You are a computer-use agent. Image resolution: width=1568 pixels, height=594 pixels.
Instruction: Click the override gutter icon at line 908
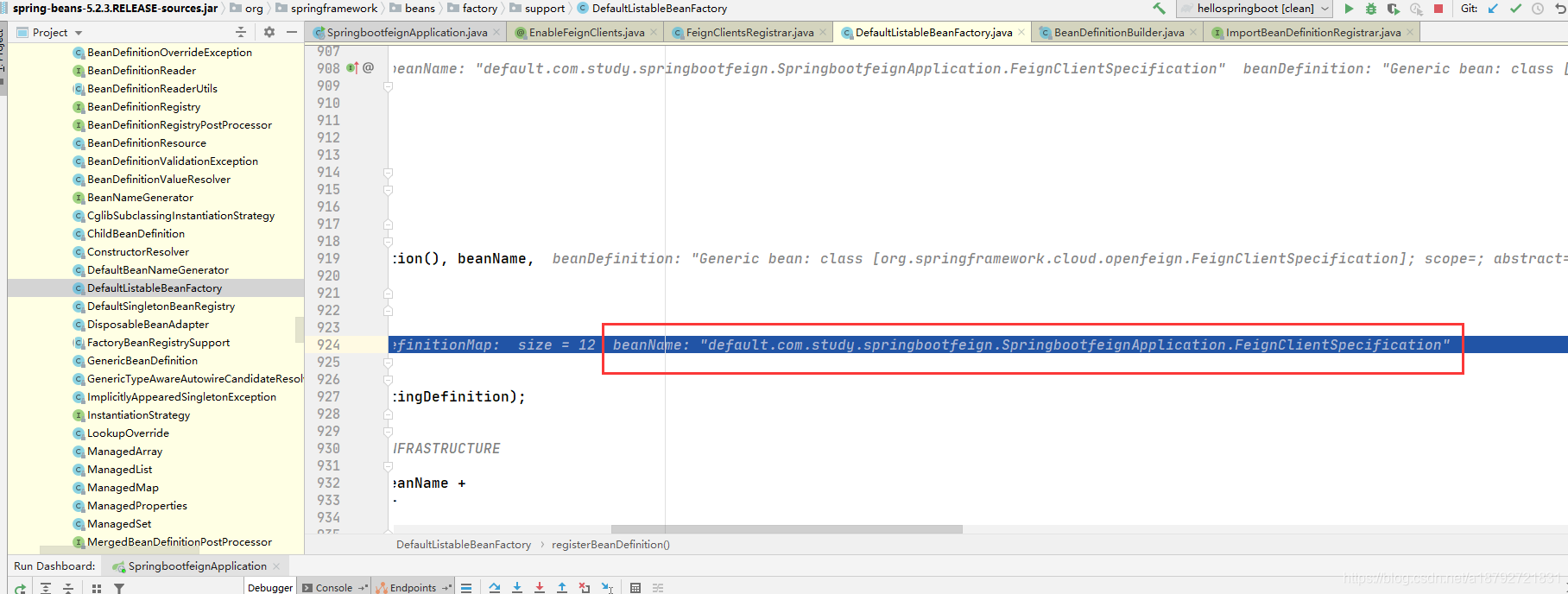tap(352, 68)
